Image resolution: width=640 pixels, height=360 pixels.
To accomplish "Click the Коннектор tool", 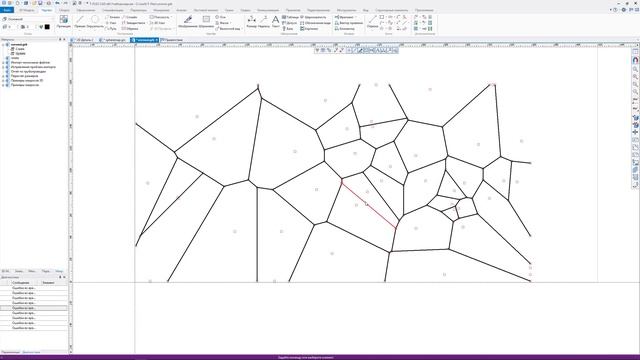I will coord(344,29).
